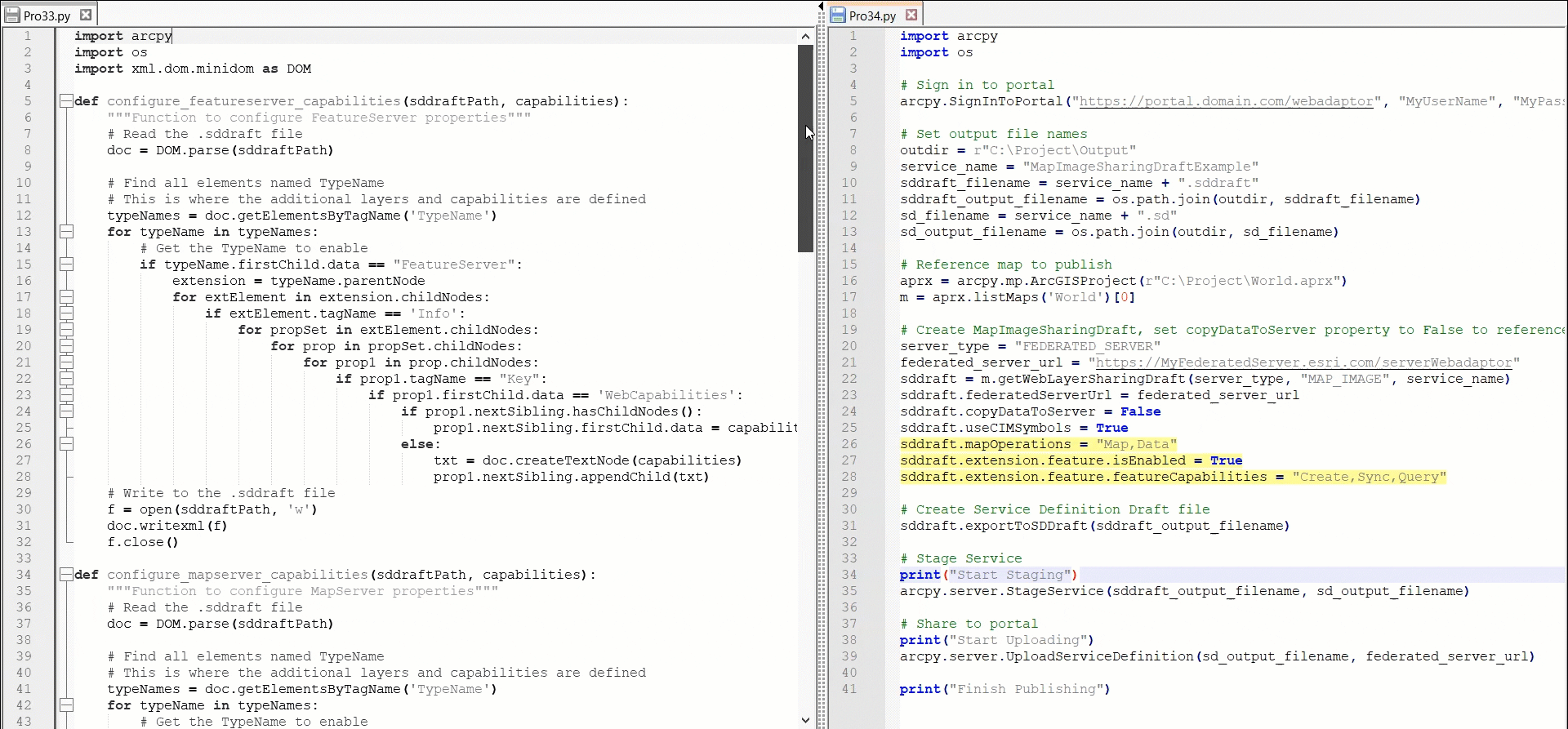Click the 'service_name = "MapImageSharingDraftExample"' line
The image size is (1568, 729).
click(x=1080, y=167)
